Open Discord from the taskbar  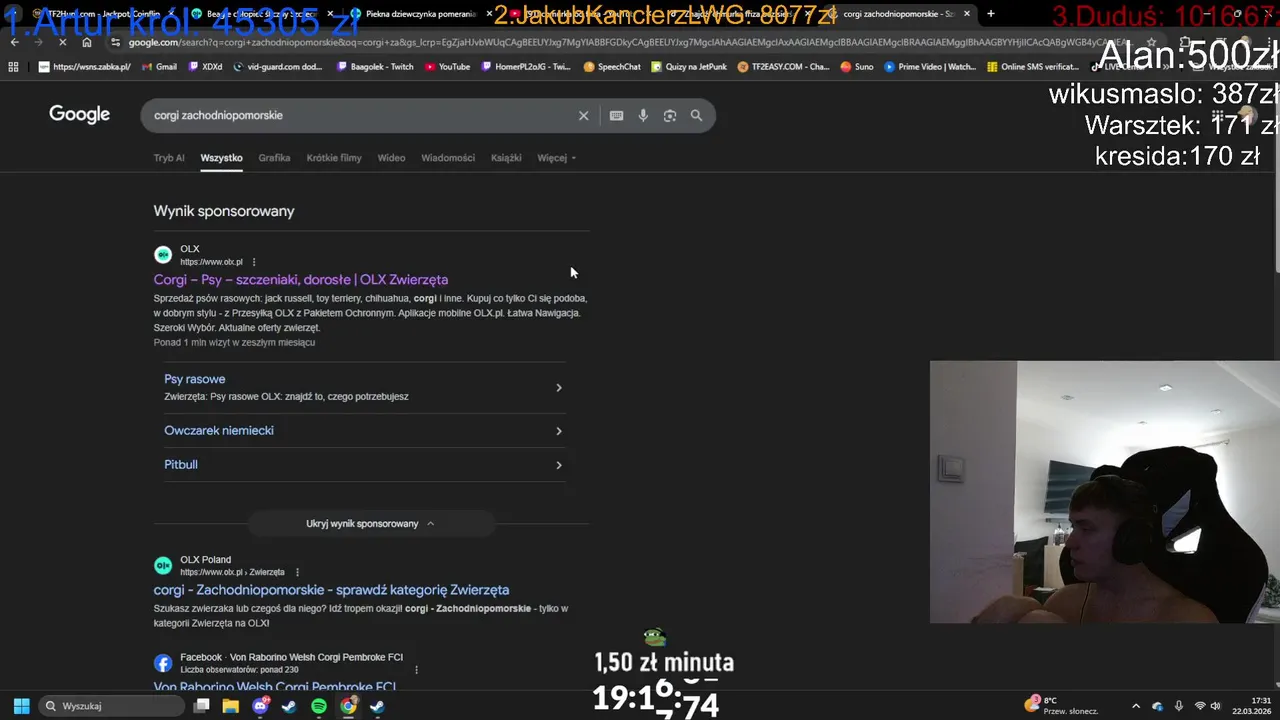pos(261,706)
